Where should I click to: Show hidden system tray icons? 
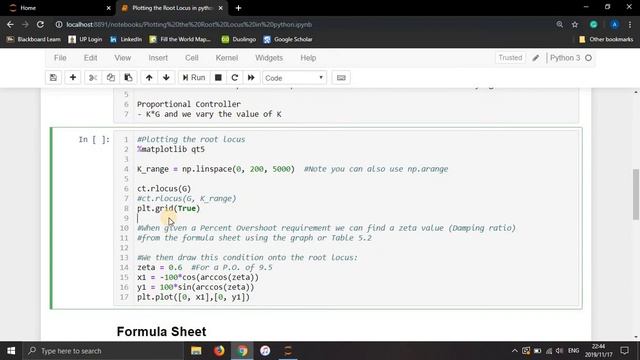(514, 351)
